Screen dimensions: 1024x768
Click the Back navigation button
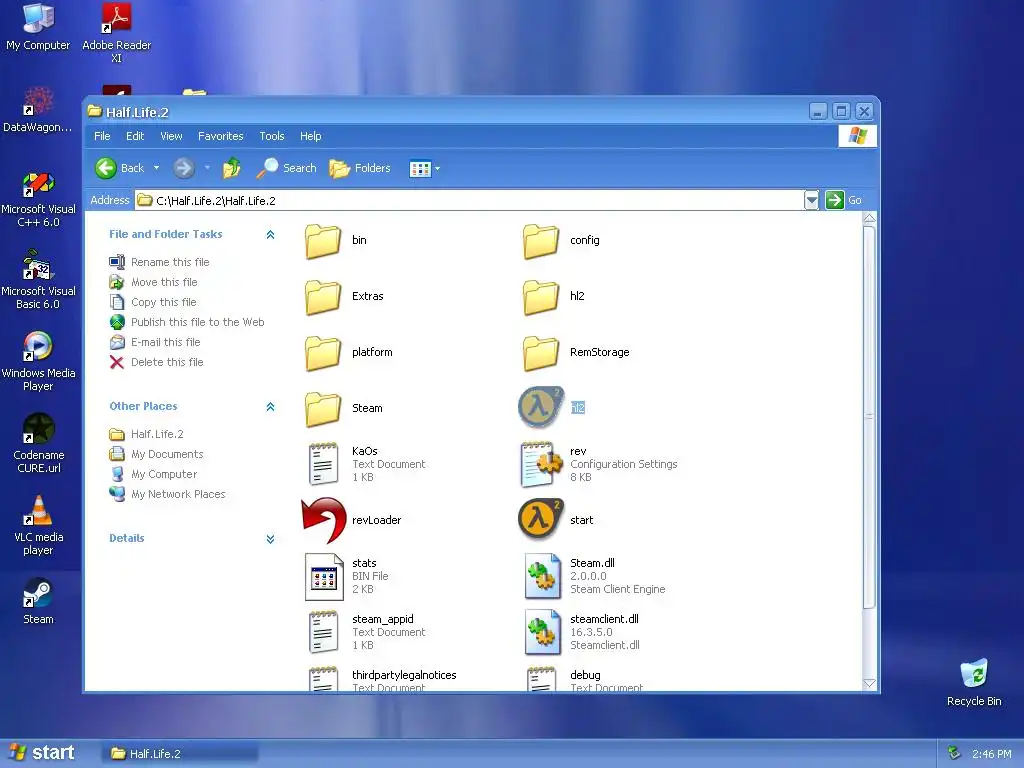[120, 168]
